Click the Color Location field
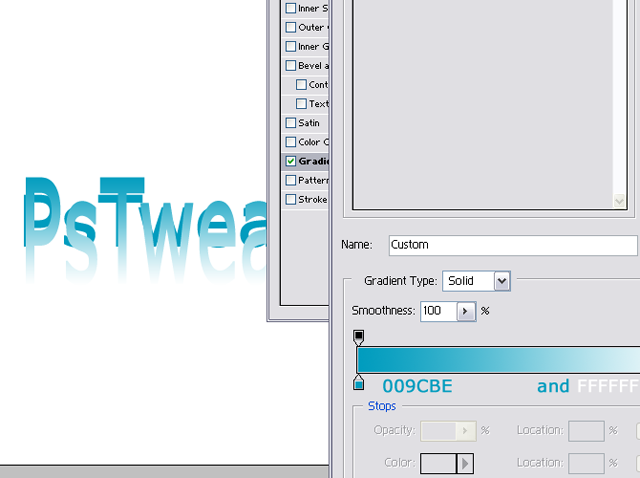Screen dimensions: 640x478 [586, 464]
